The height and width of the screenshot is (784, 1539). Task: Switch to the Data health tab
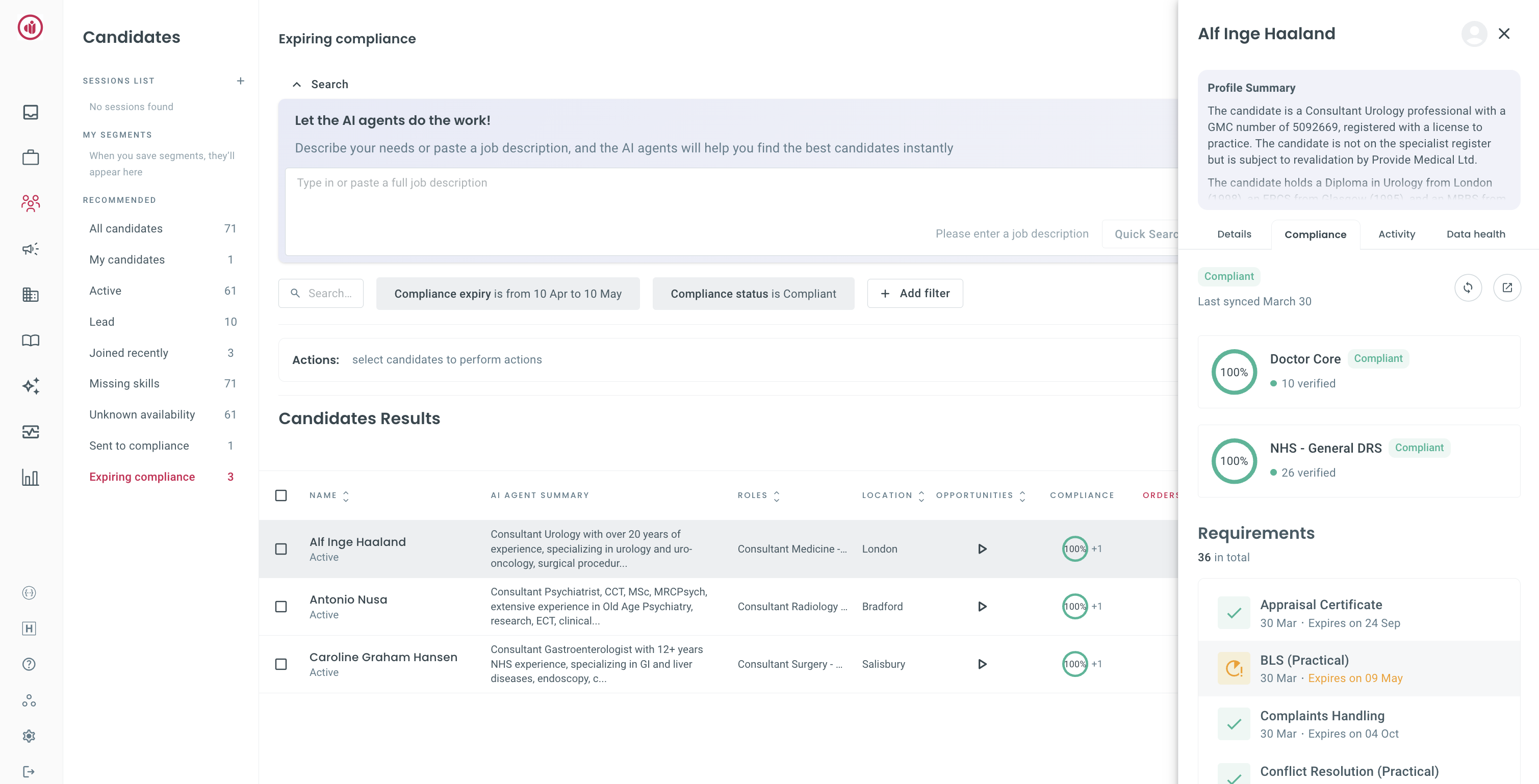click(x=1475, y=234)
